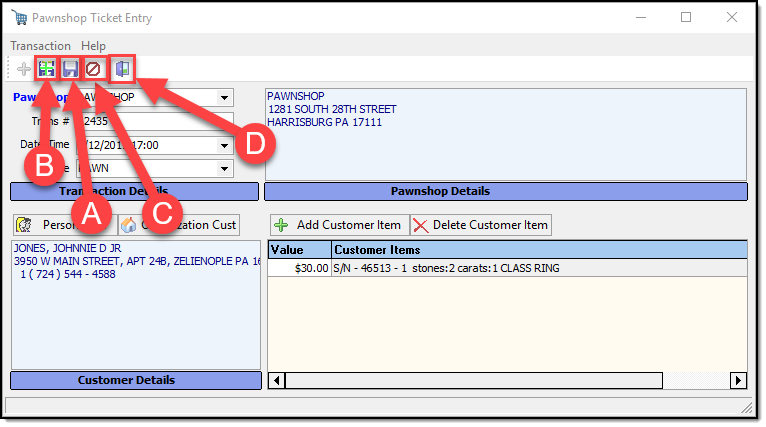
Task: Click the Value column header
Action: [x=299, y=249]
